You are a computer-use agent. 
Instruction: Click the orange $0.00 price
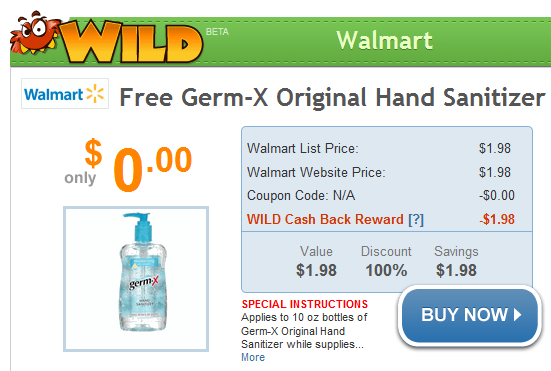coord(138,165)
